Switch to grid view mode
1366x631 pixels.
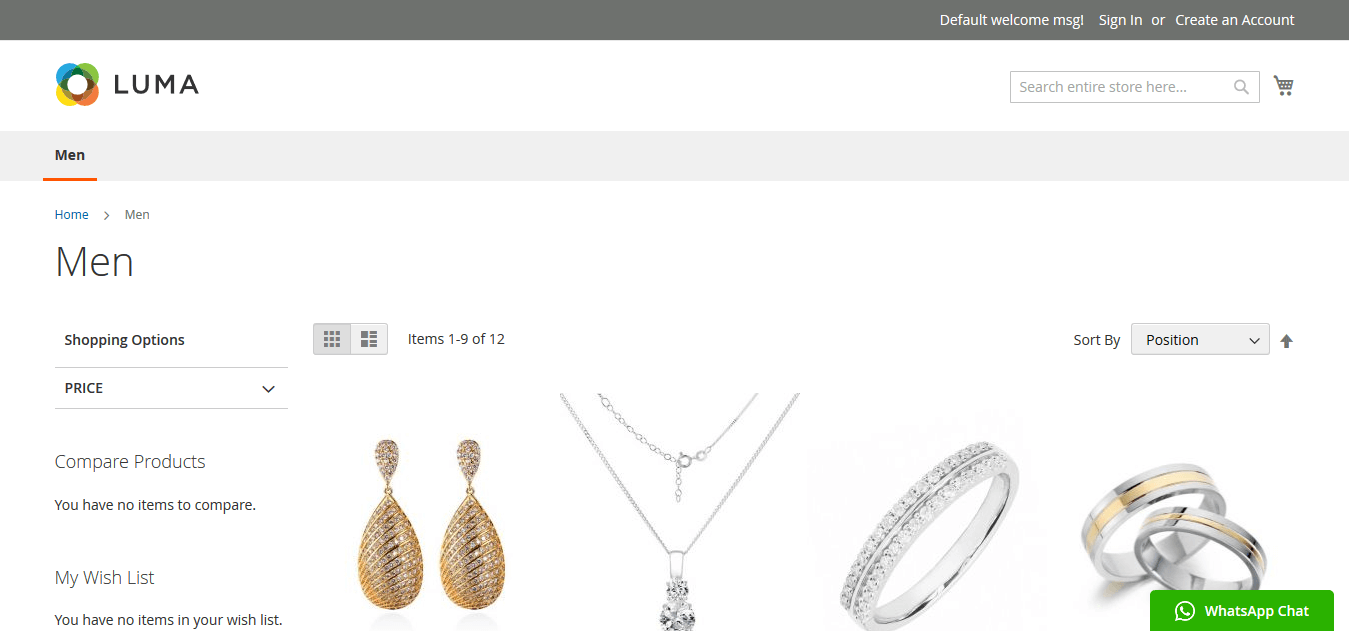332,340
